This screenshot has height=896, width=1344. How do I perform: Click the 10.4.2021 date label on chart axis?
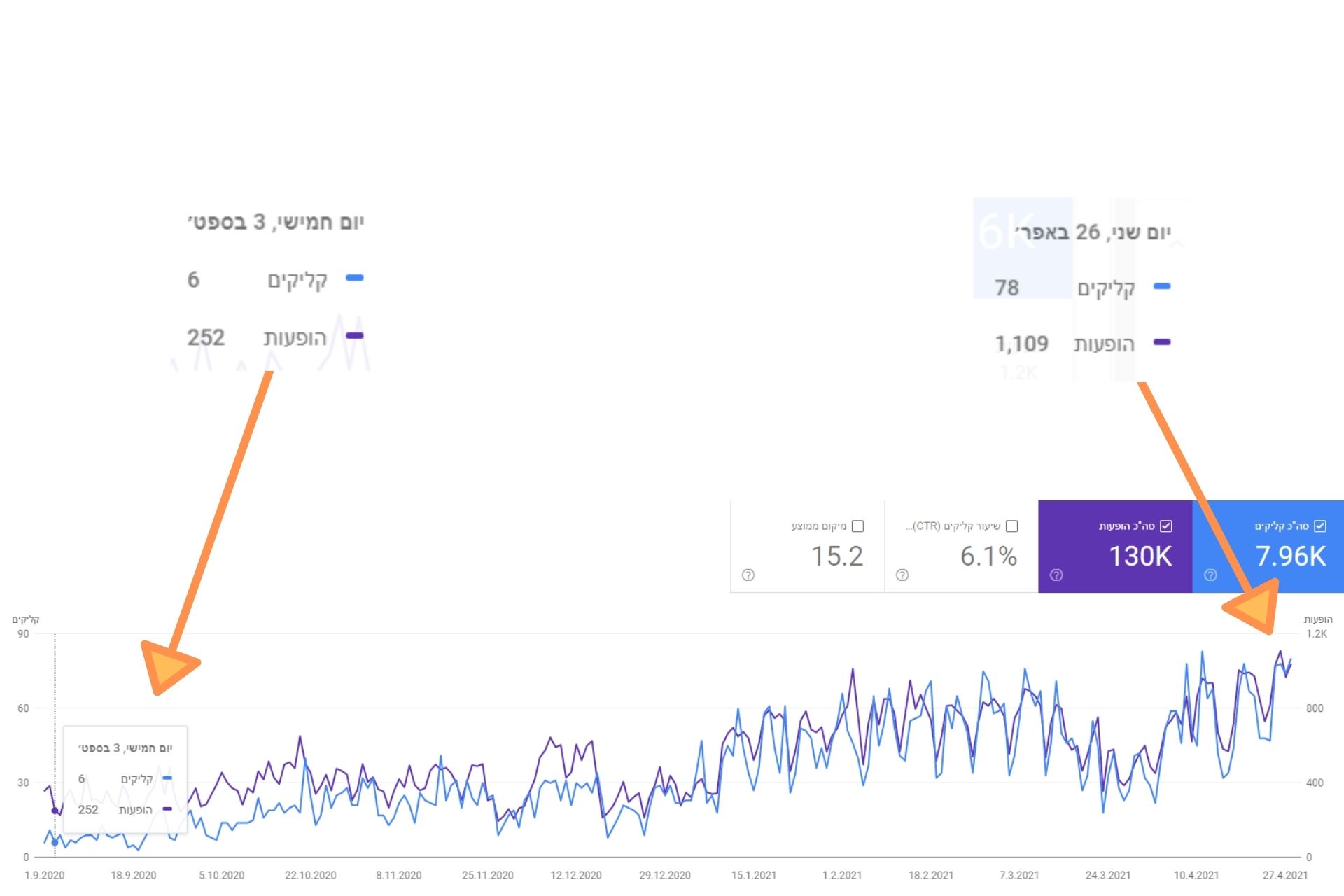[x=1196, y=875]
